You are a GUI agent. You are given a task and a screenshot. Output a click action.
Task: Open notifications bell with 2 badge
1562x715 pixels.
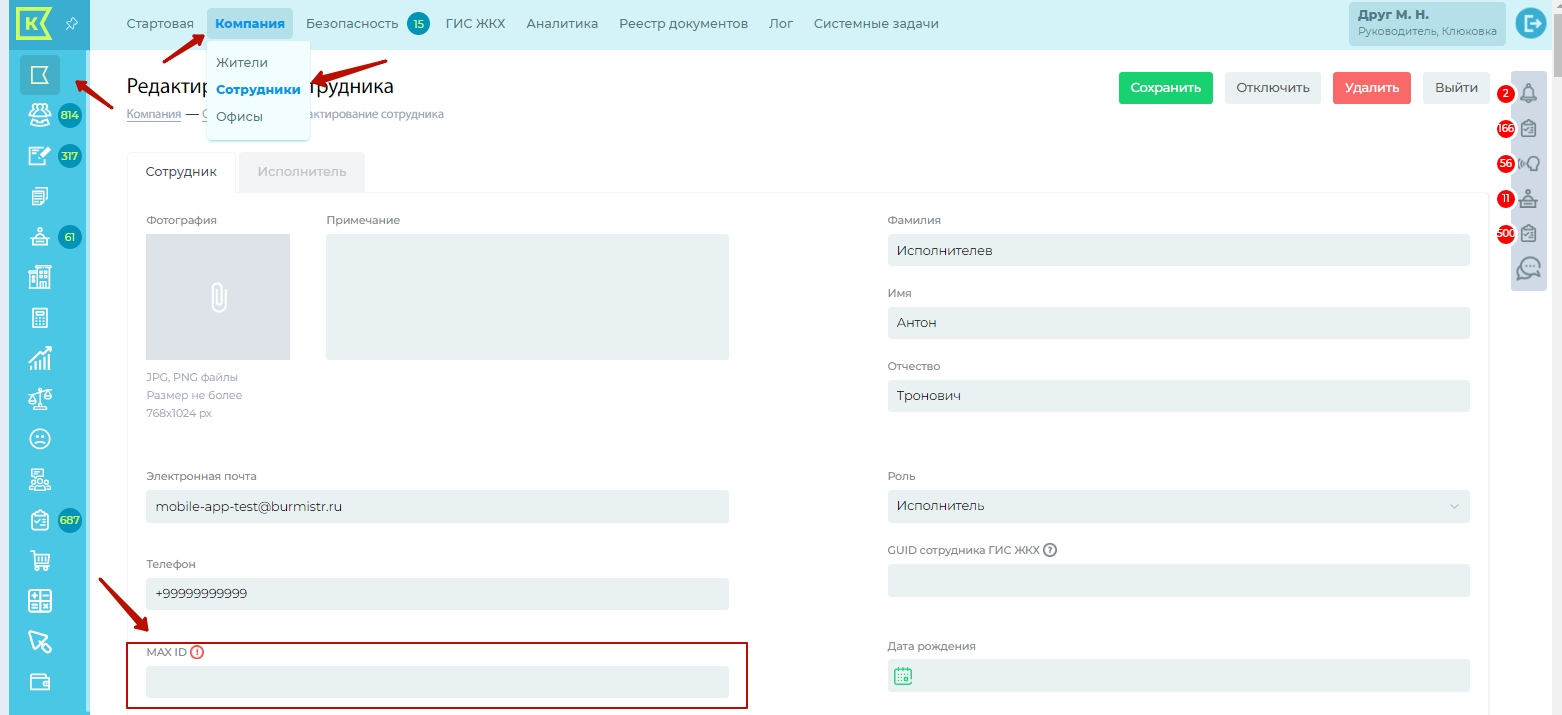[x=1528, y=94]
